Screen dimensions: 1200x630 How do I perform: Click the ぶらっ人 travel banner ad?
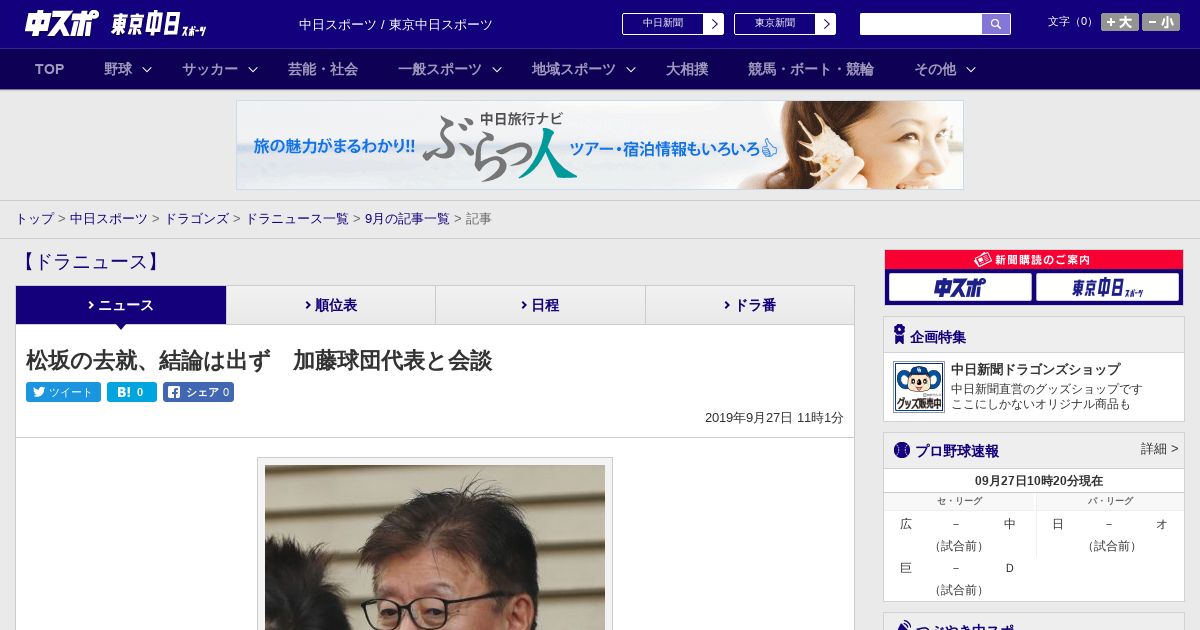click(600, 145)
